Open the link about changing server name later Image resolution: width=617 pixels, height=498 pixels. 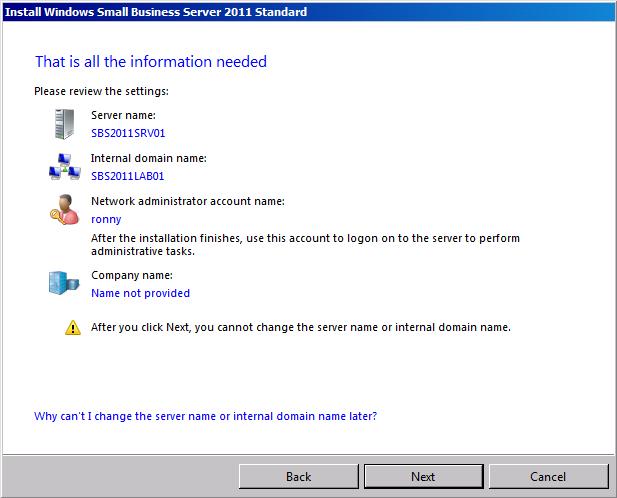205,416
